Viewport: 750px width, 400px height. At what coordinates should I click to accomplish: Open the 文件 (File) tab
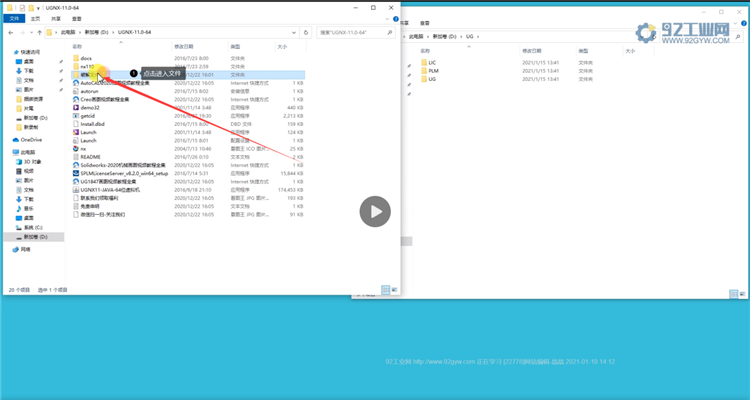tap(14, 19)
